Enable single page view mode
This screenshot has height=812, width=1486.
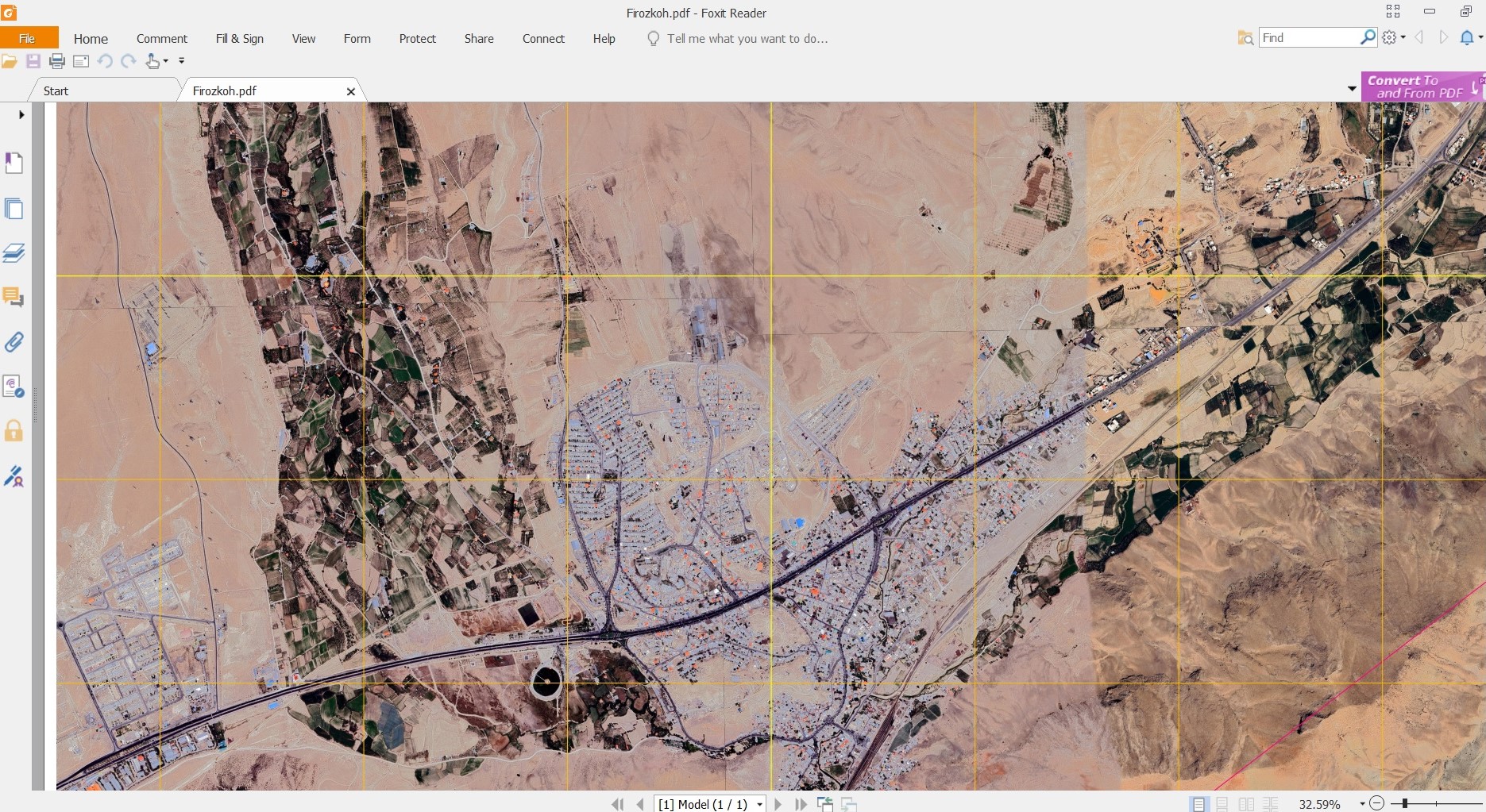click(1198, 804)
